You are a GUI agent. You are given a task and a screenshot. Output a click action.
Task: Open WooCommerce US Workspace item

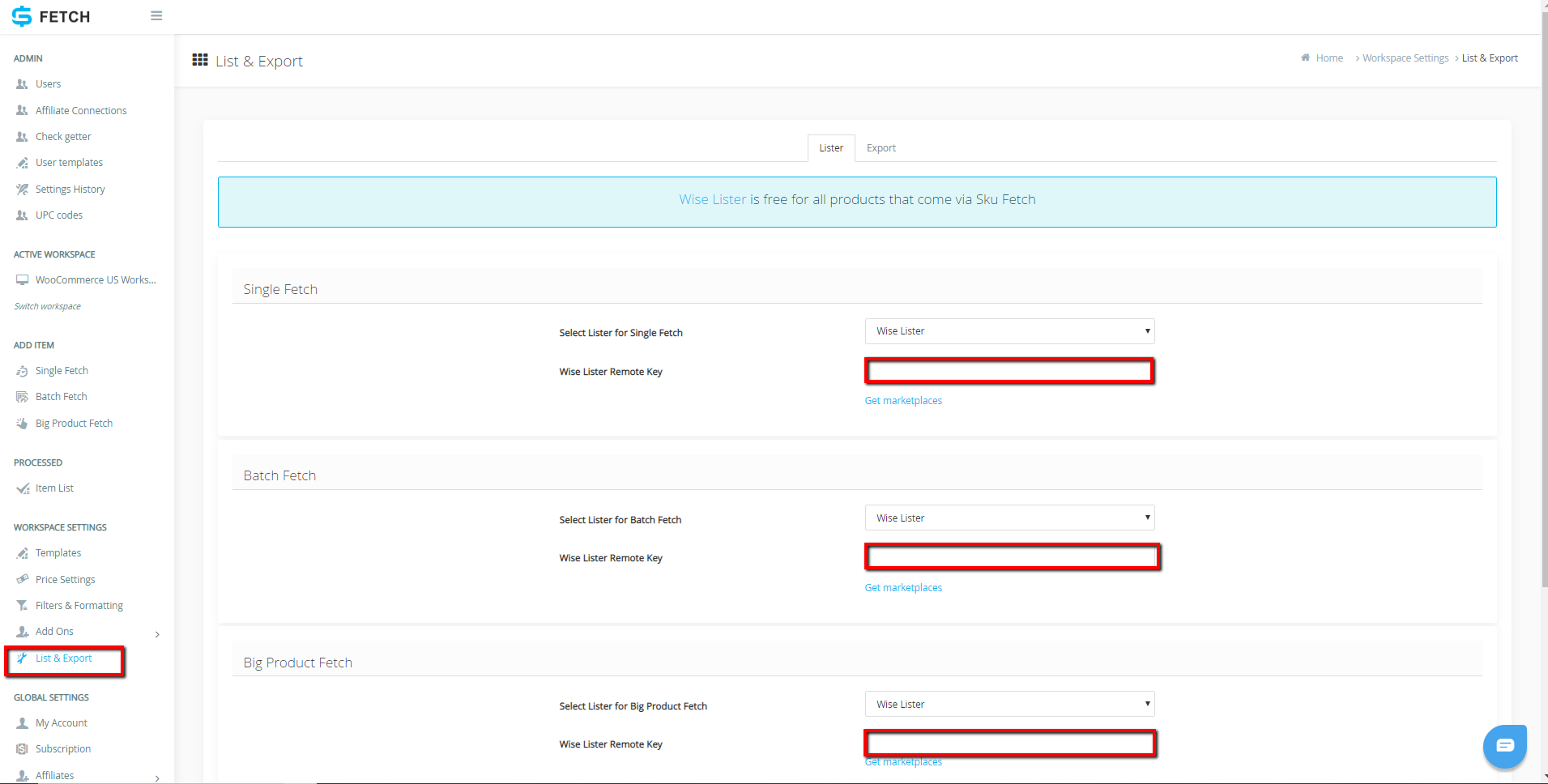tap(96, 280)
